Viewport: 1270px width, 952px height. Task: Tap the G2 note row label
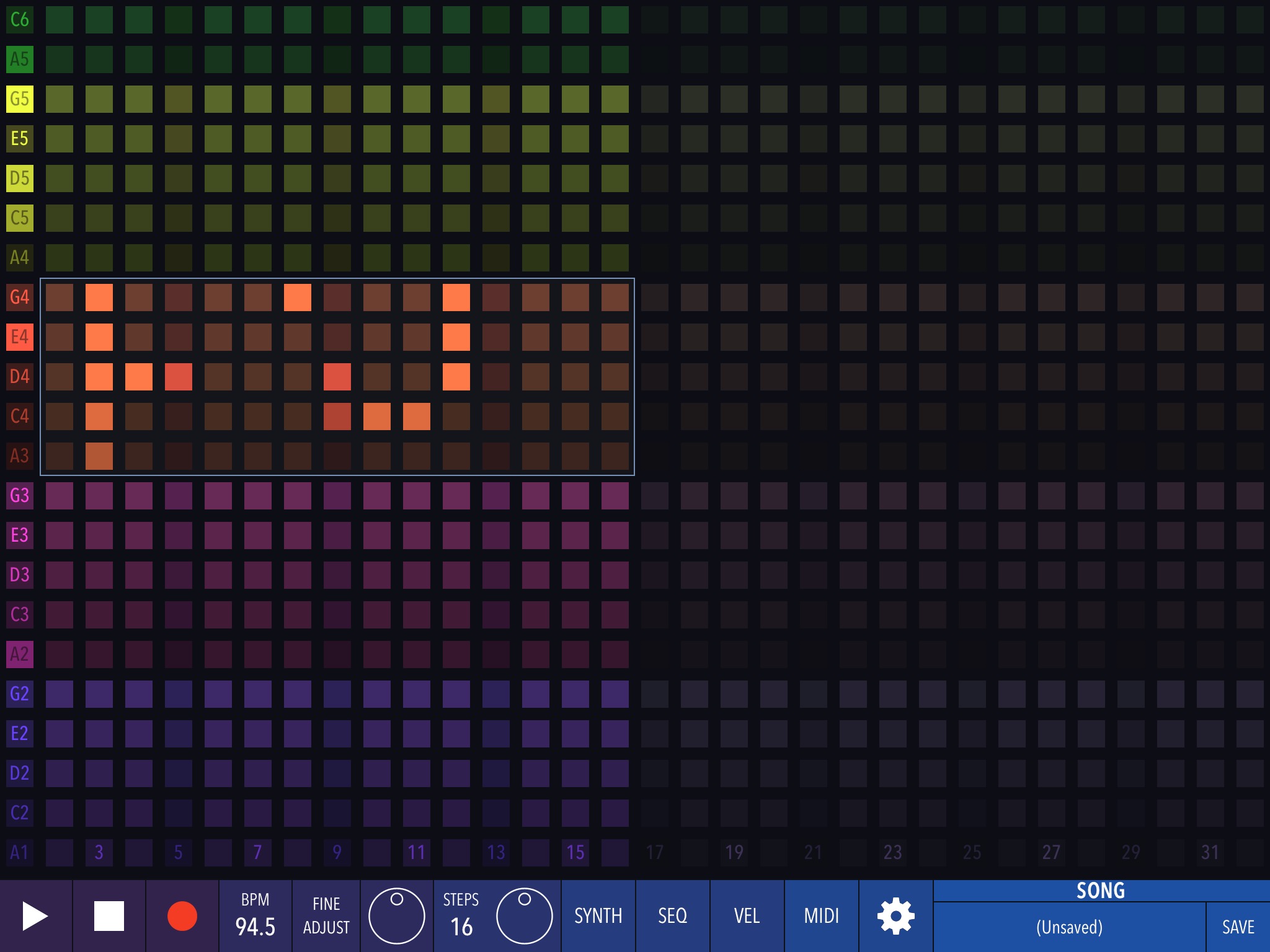[20, 694]
